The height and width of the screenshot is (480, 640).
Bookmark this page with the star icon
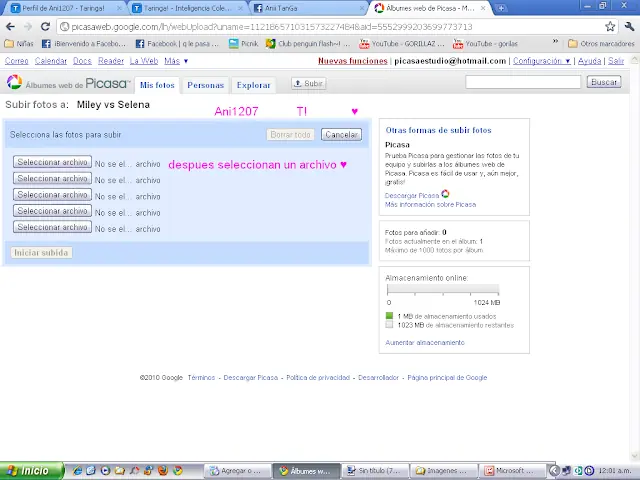click(610, 27)
